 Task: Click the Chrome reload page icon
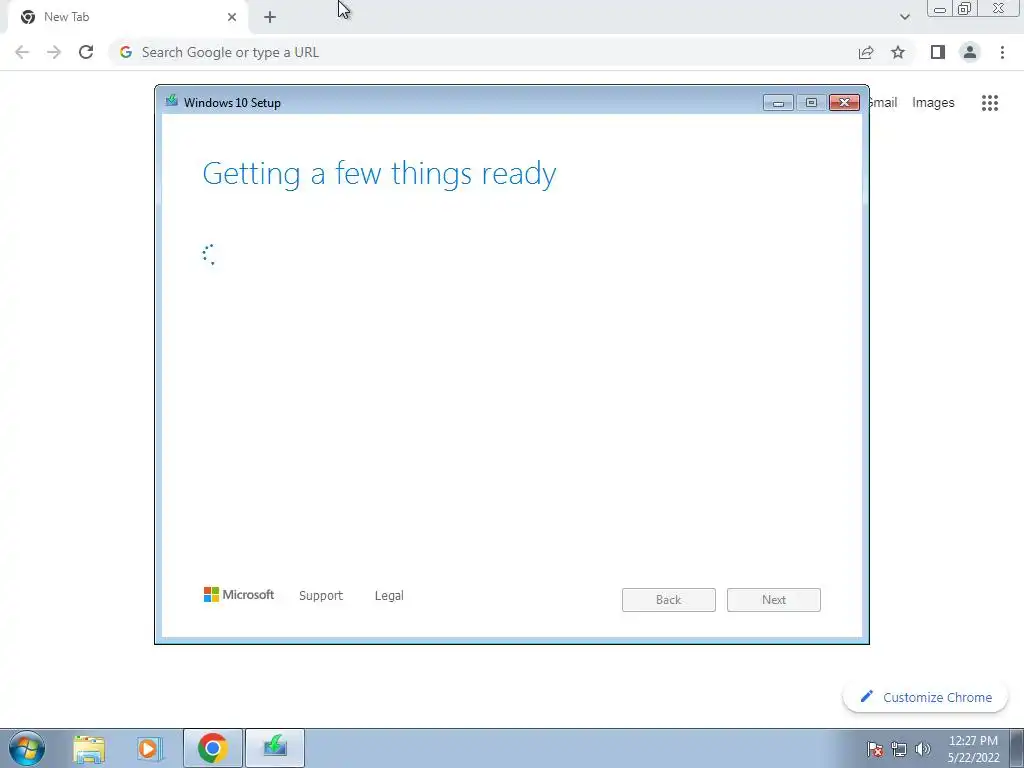pos(86,52)
